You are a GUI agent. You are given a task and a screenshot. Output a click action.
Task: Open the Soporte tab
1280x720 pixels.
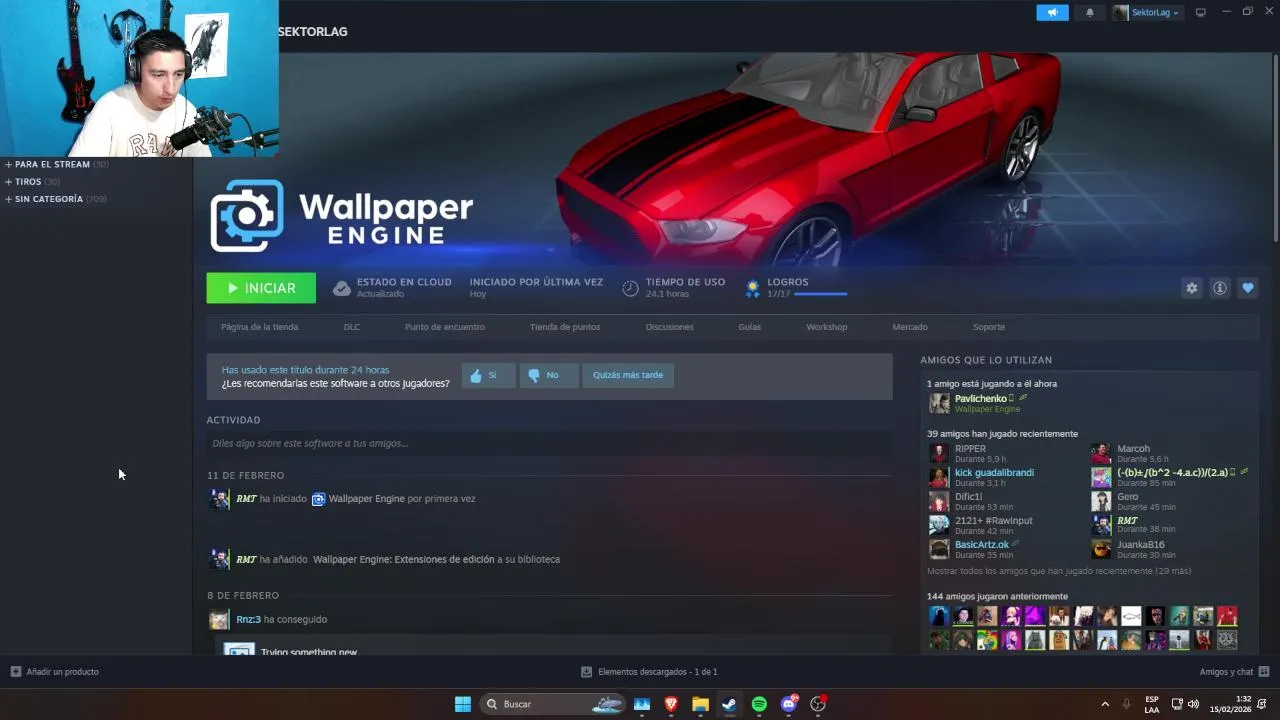point(989,327)
